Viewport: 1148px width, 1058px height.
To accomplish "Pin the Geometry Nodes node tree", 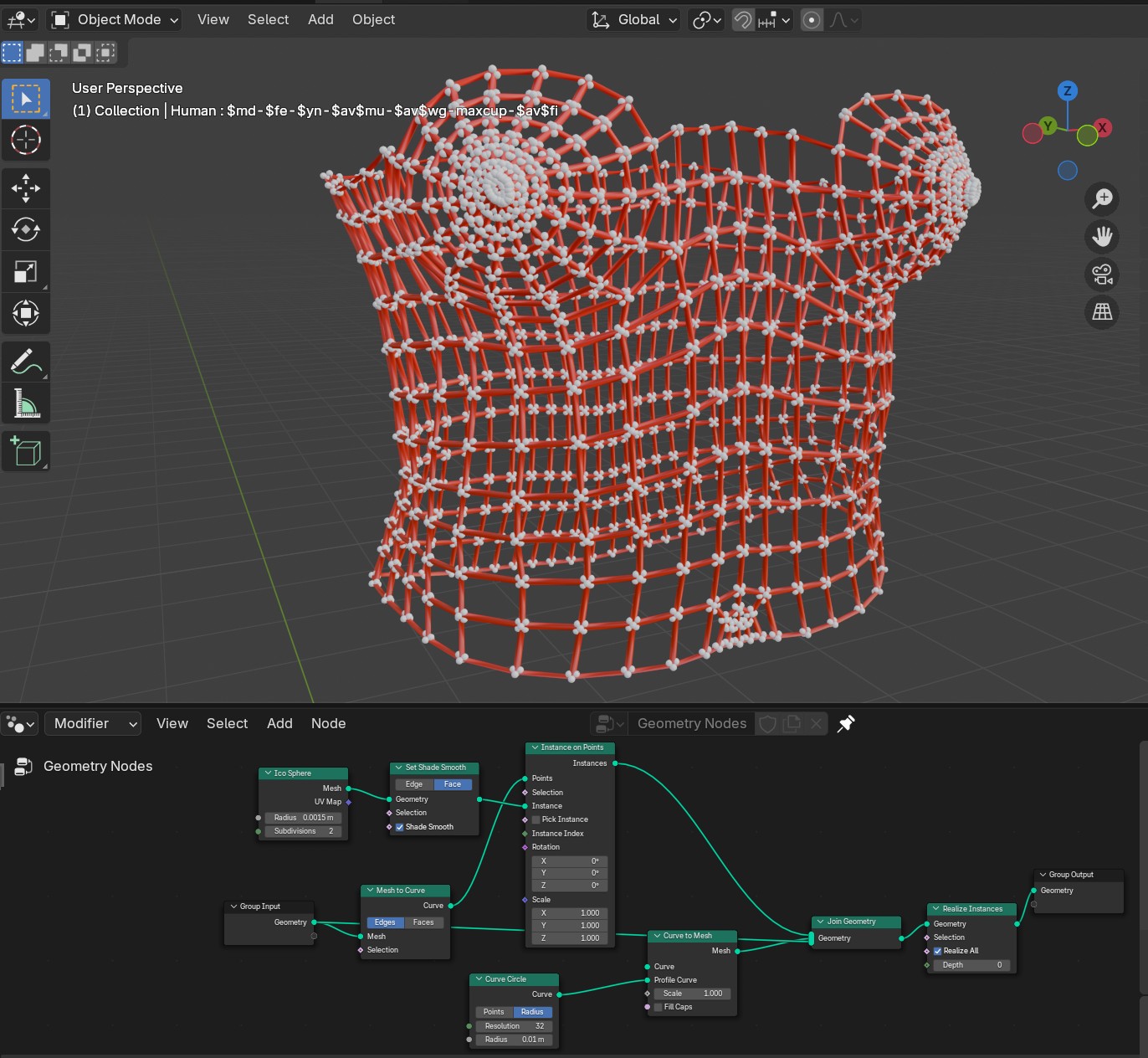I will click(846, 723).
